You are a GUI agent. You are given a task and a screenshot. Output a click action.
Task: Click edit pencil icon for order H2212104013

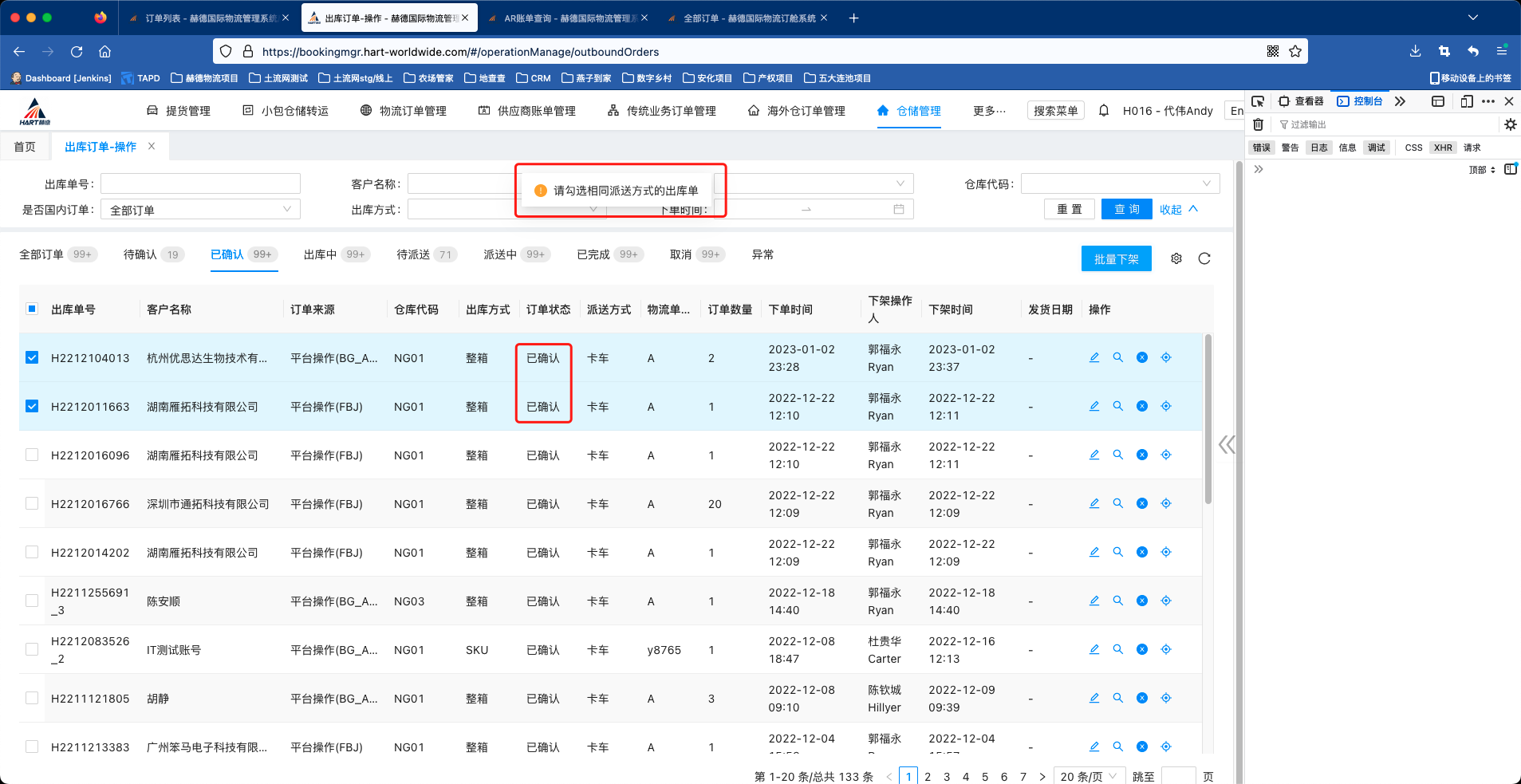[x=1093, y=357]
